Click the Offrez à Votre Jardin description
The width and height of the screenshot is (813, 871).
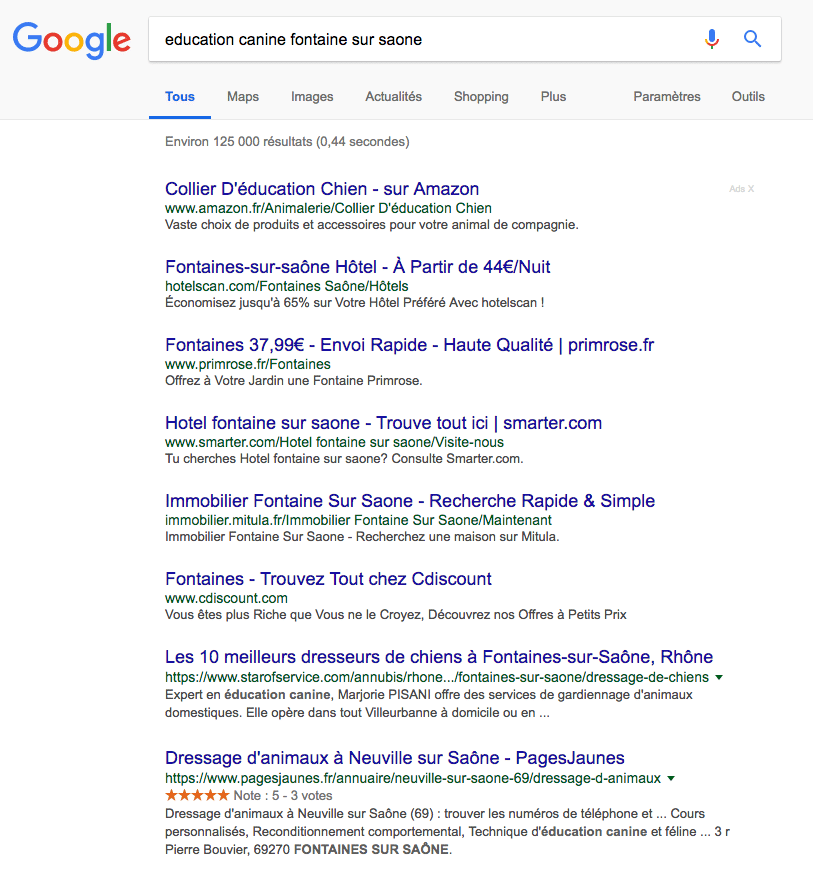[294, 381]
